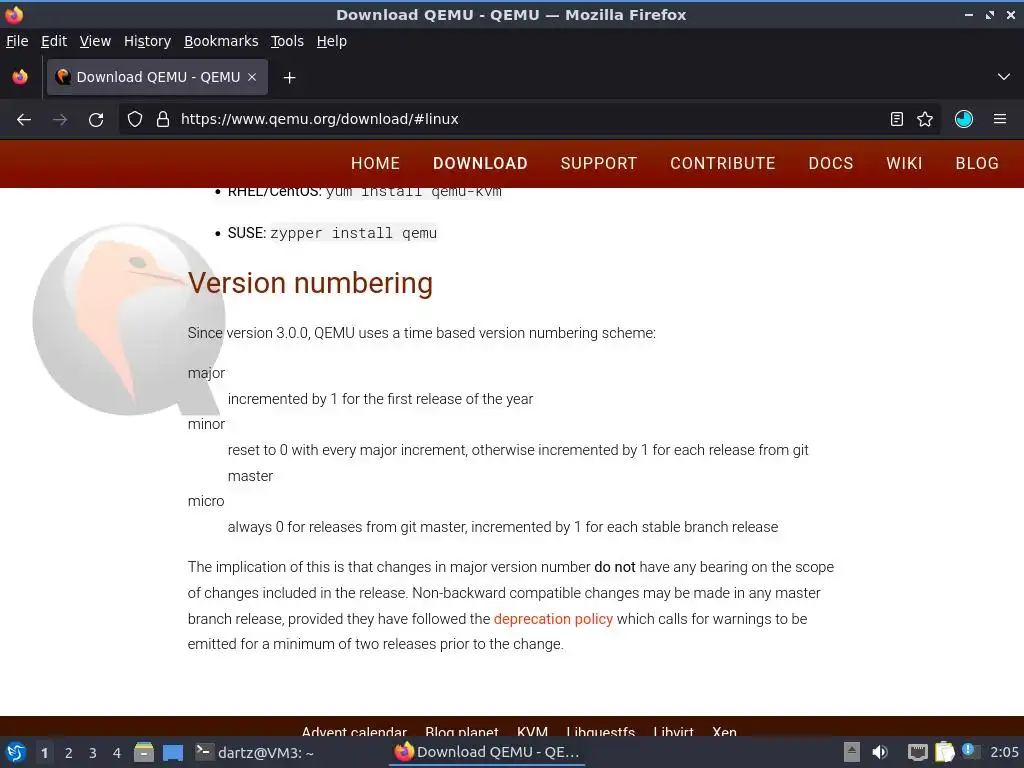Image resolution: width=1024 pixels, height=768 pixels.
Task: Click the forward navigation arrow
Action: 60,120
